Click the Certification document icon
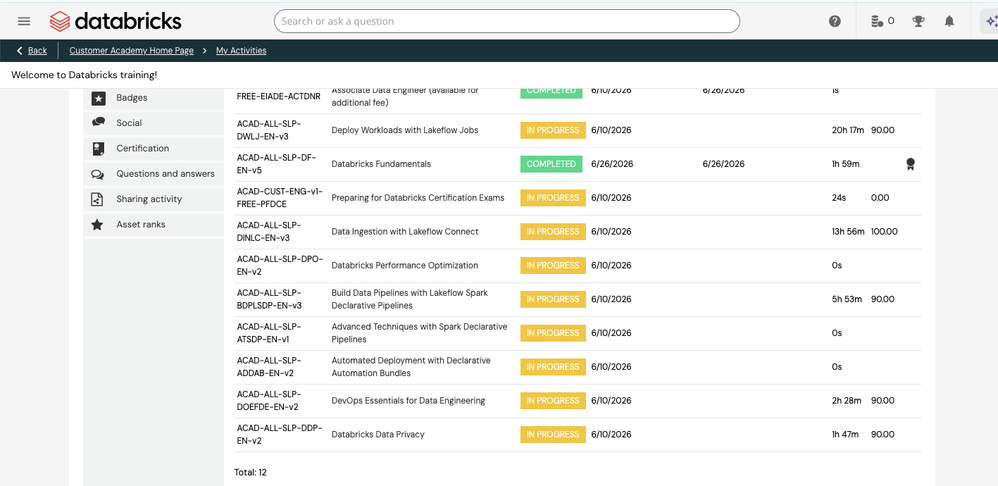 98,149
